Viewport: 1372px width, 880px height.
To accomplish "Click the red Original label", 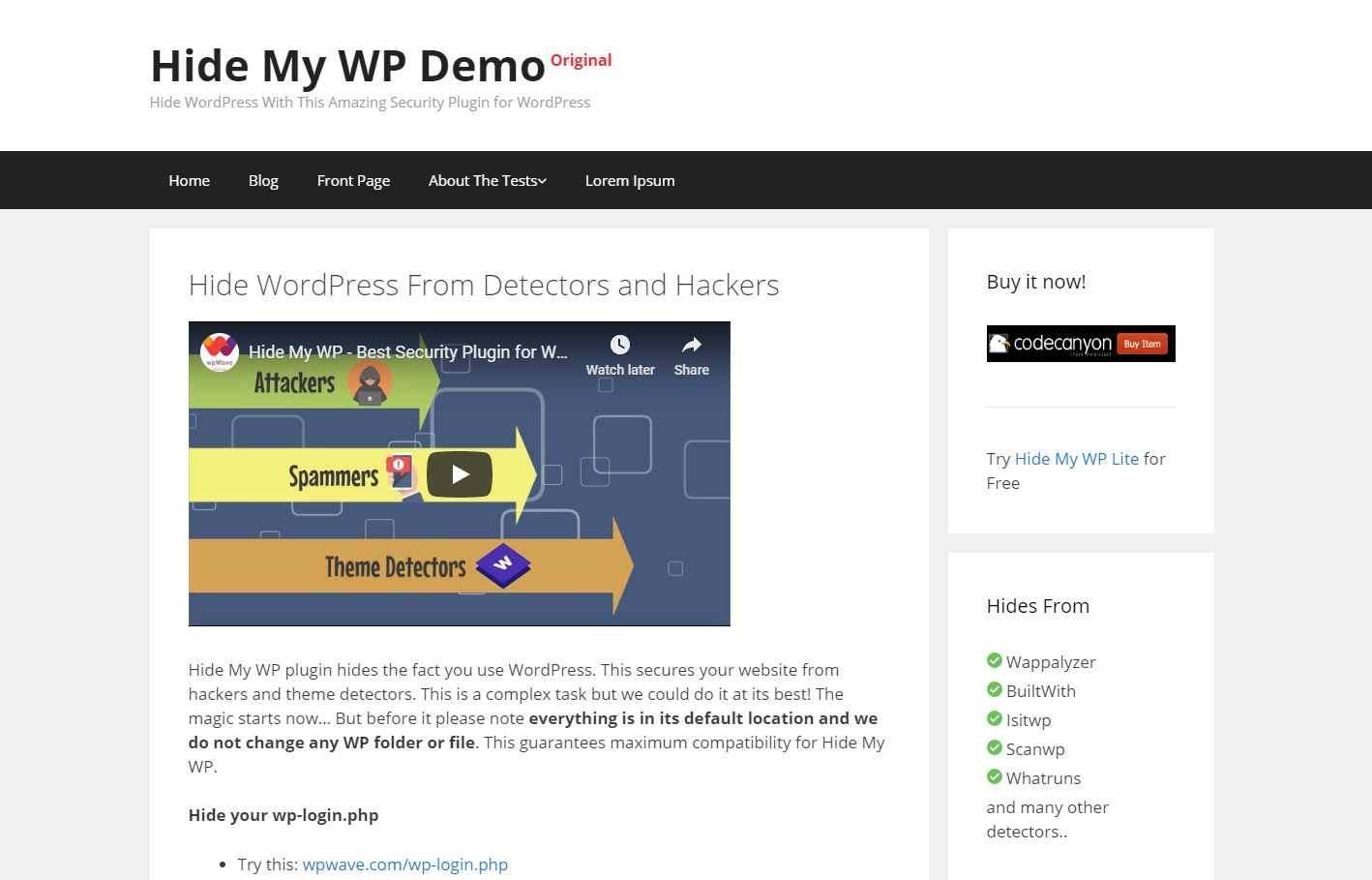I will 581,60.
